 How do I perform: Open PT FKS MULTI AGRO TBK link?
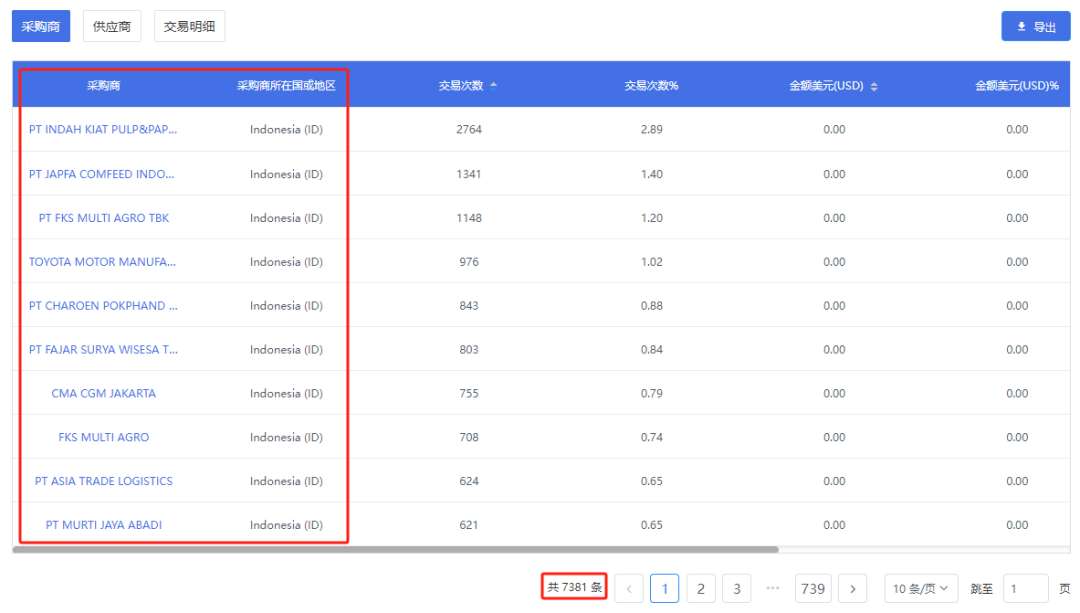103,218
